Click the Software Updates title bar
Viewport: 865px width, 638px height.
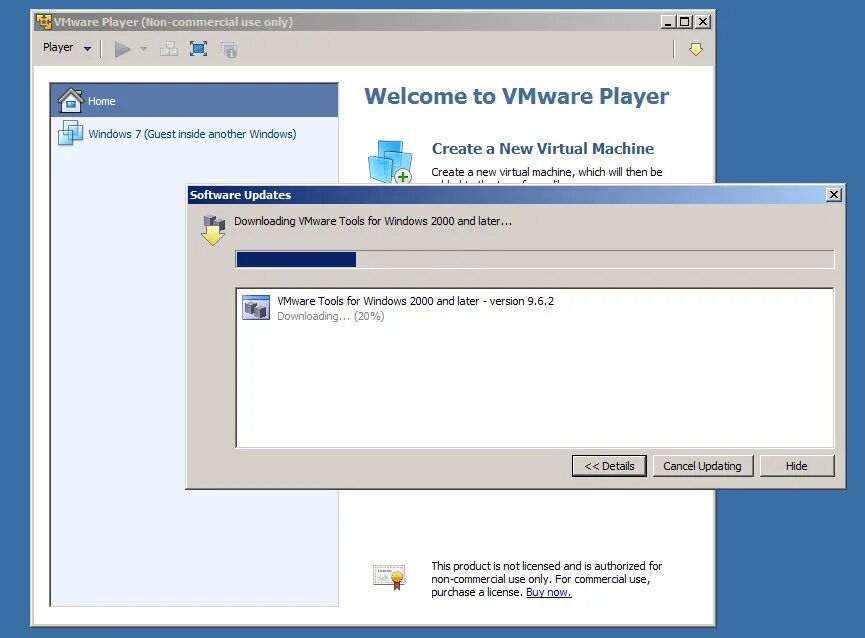pos(506,195)
